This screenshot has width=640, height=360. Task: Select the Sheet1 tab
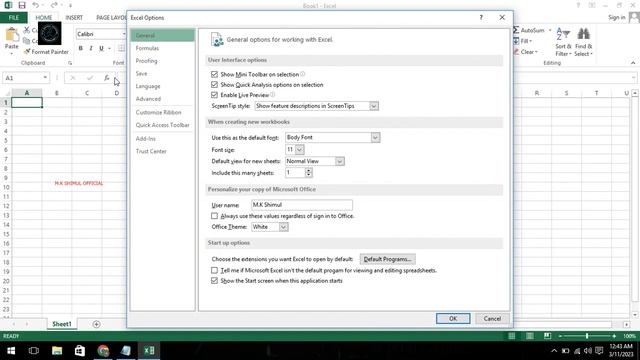pyautogui.click(x=62, y=324)
